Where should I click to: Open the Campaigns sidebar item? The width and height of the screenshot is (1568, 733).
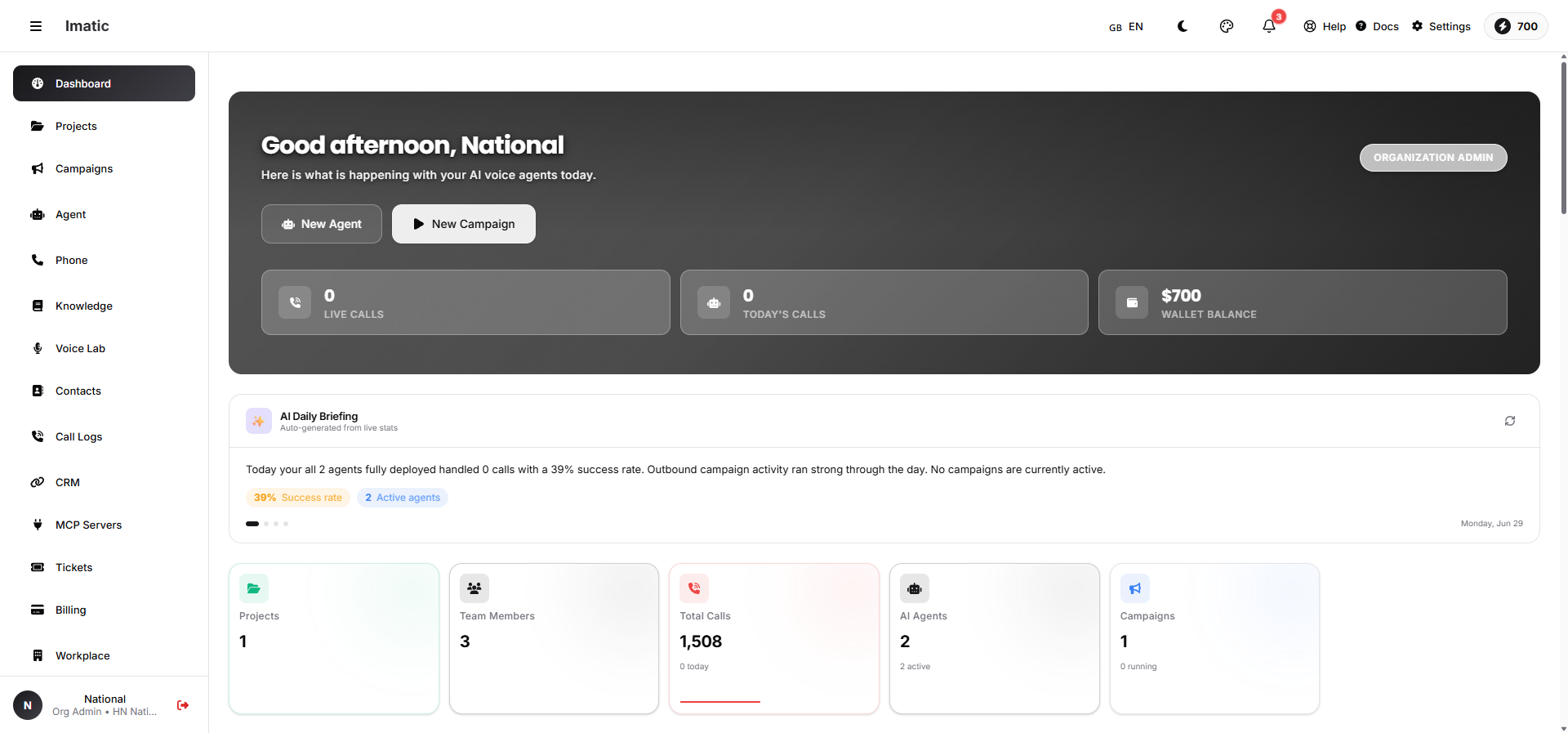104,168
